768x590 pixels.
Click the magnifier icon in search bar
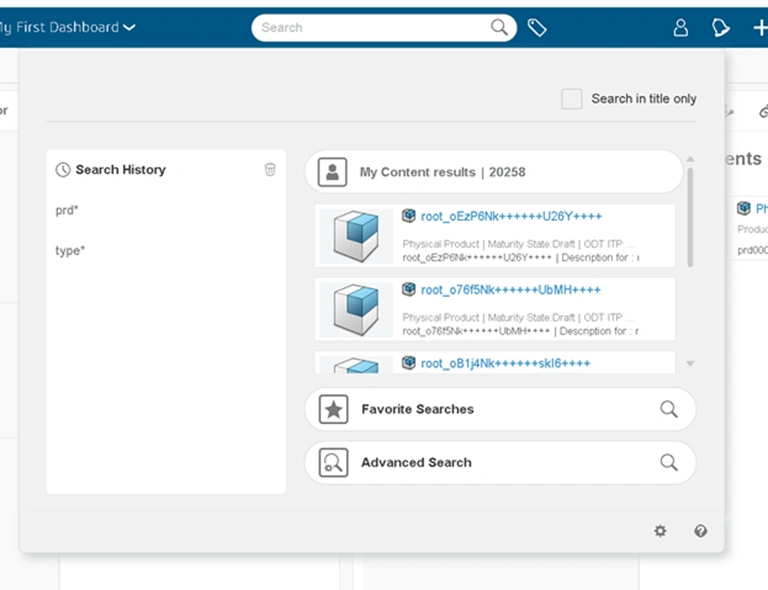[499, 28]
